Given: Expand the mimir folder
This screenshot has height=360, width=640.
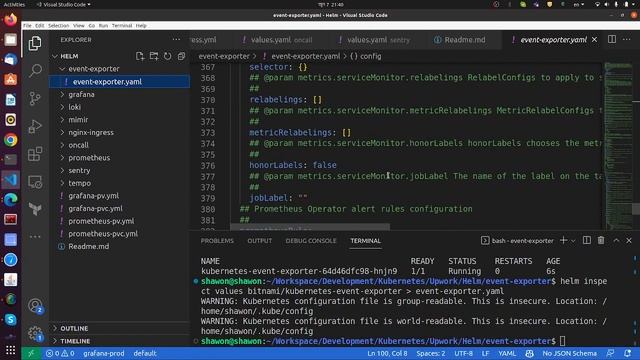Looking at the screenshot, I should coord(119,120).
